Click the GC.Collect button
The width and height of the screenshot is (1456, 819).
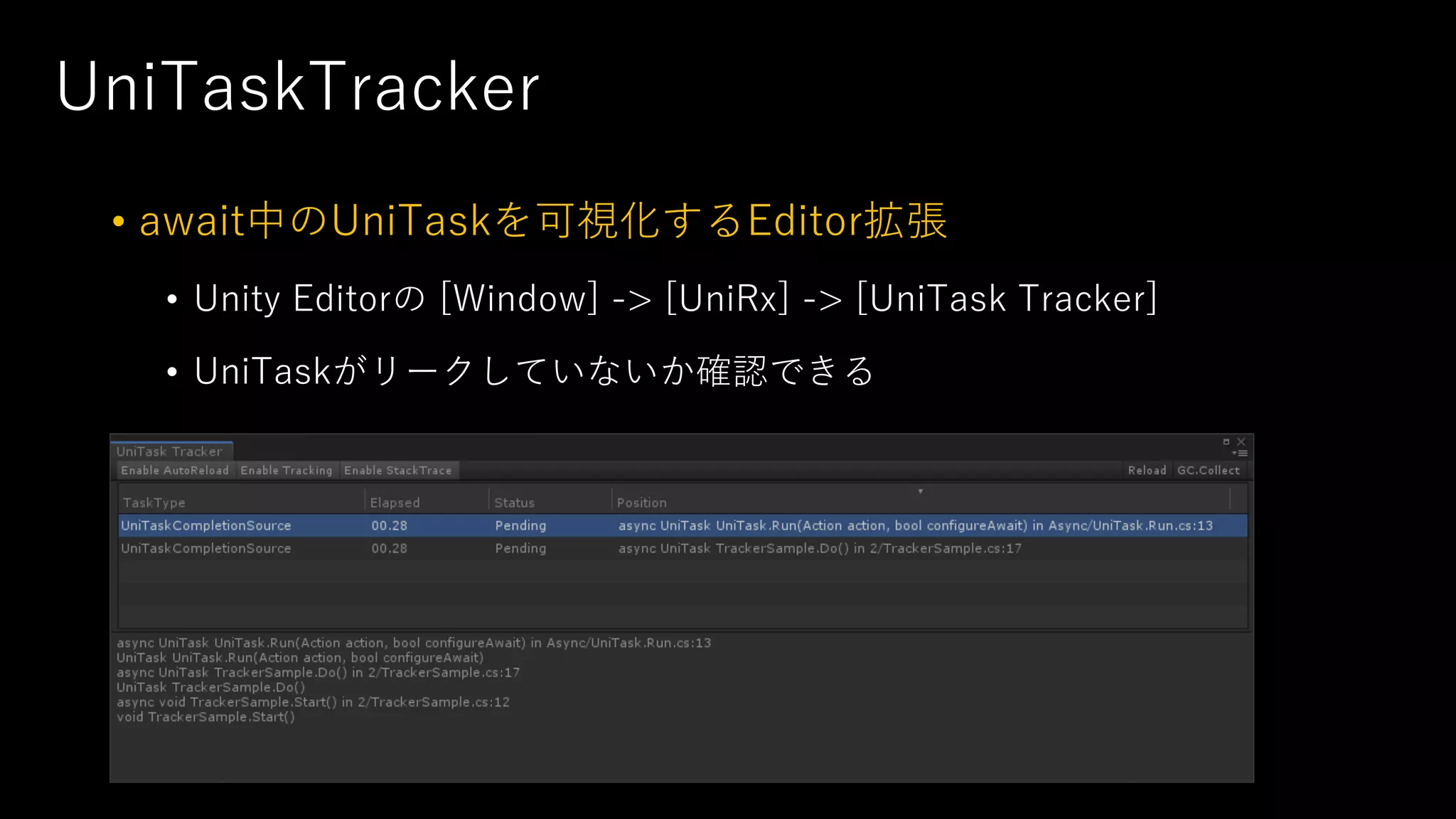[1209, 470]
